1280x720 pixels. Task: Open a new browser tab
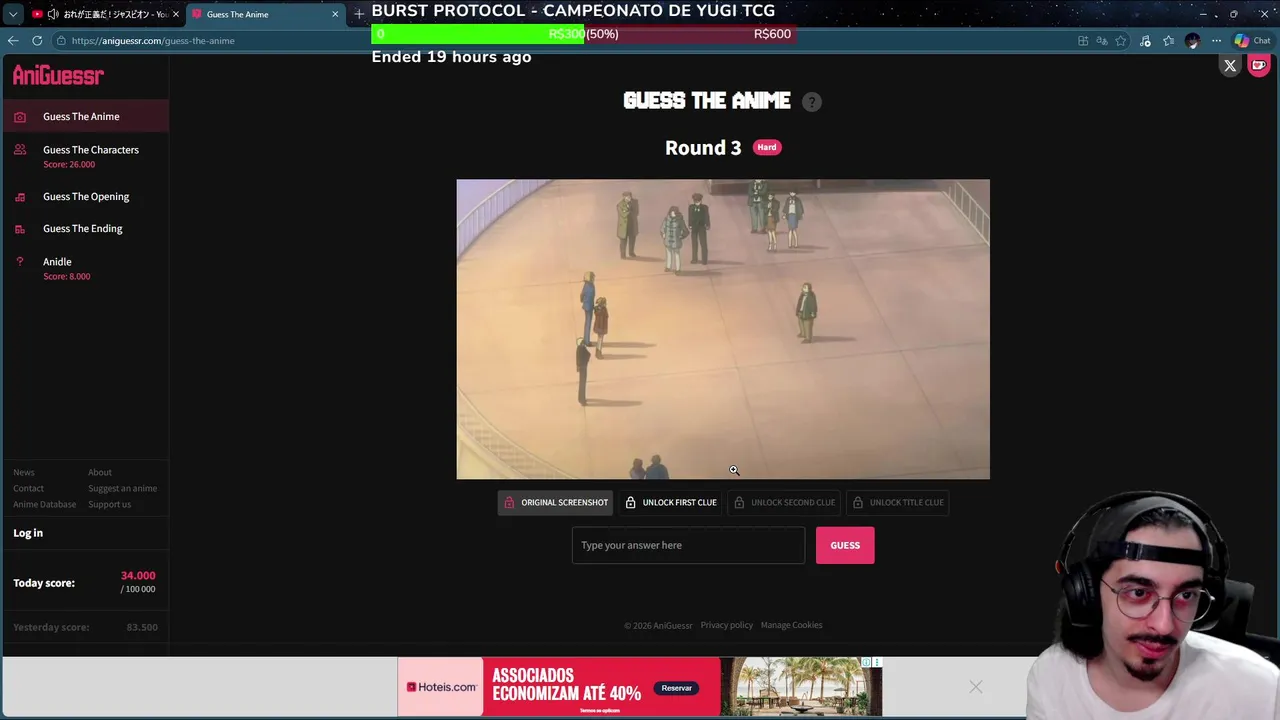(359, 14)
